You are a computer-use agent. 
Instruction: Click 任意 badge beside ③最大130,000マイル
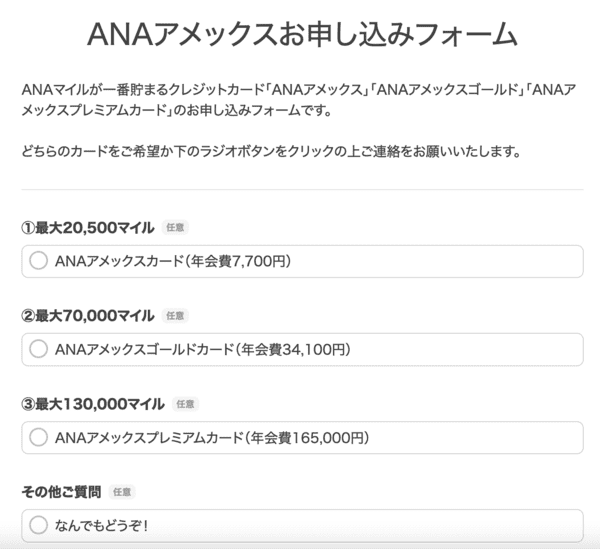(185, 403)
